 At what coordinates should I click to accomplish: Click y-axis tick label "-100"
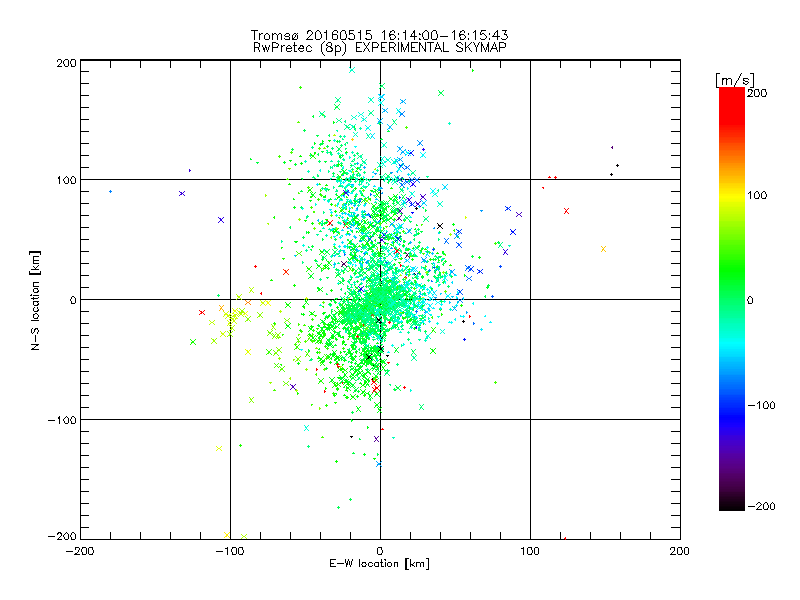tap(62, 420)
